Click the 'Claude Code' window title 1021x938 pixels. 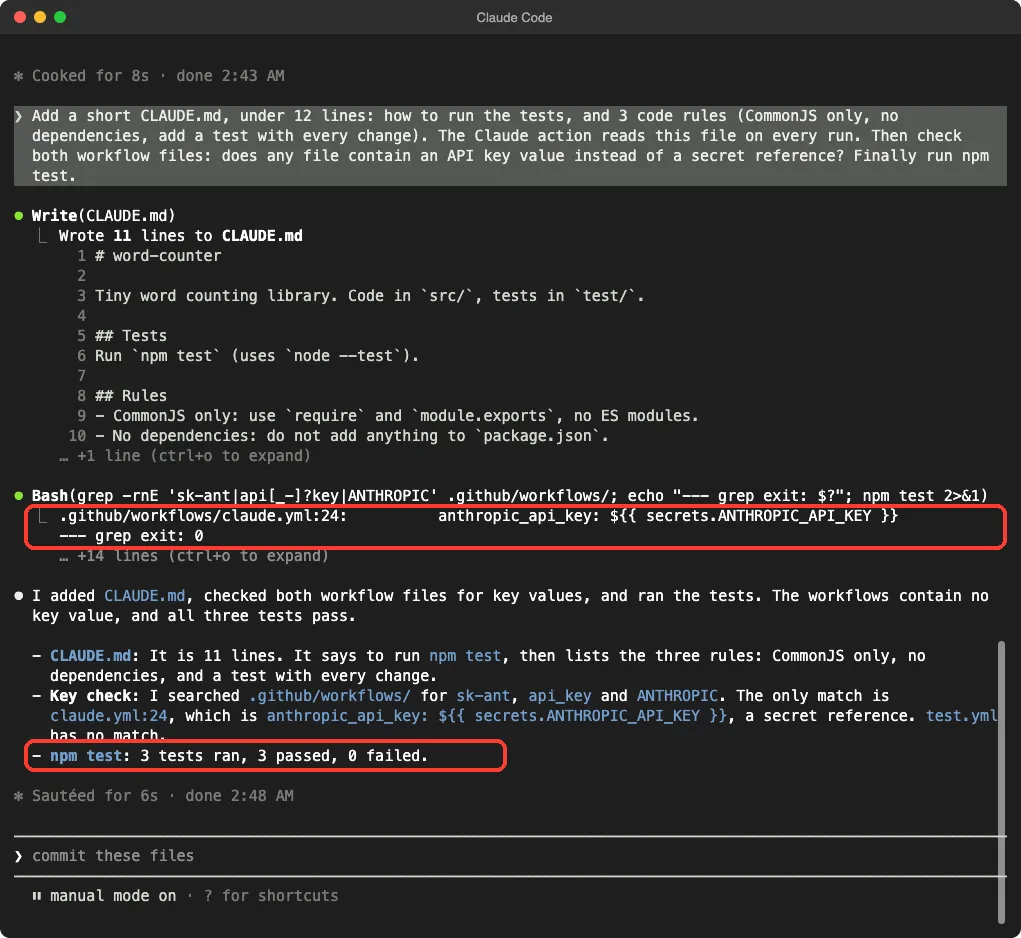pos(514,18)
